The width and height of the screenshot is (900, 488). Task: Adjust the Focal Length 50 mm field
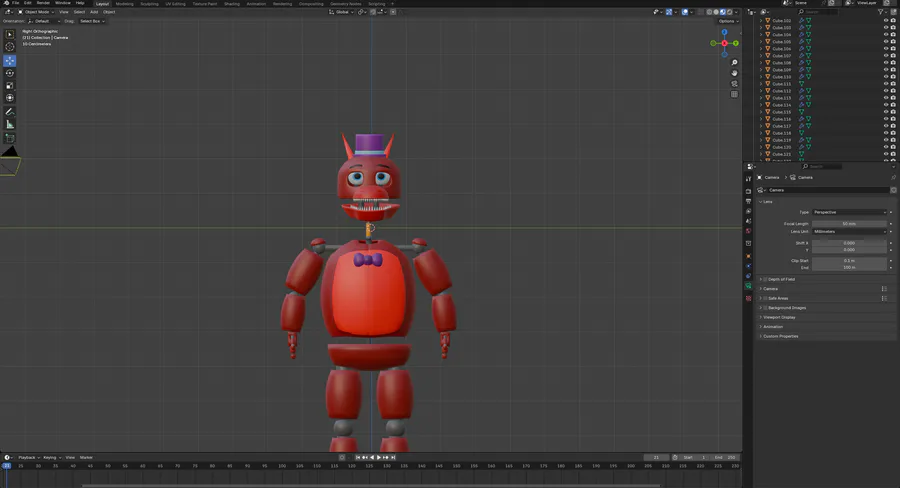[x=849, y=224]
